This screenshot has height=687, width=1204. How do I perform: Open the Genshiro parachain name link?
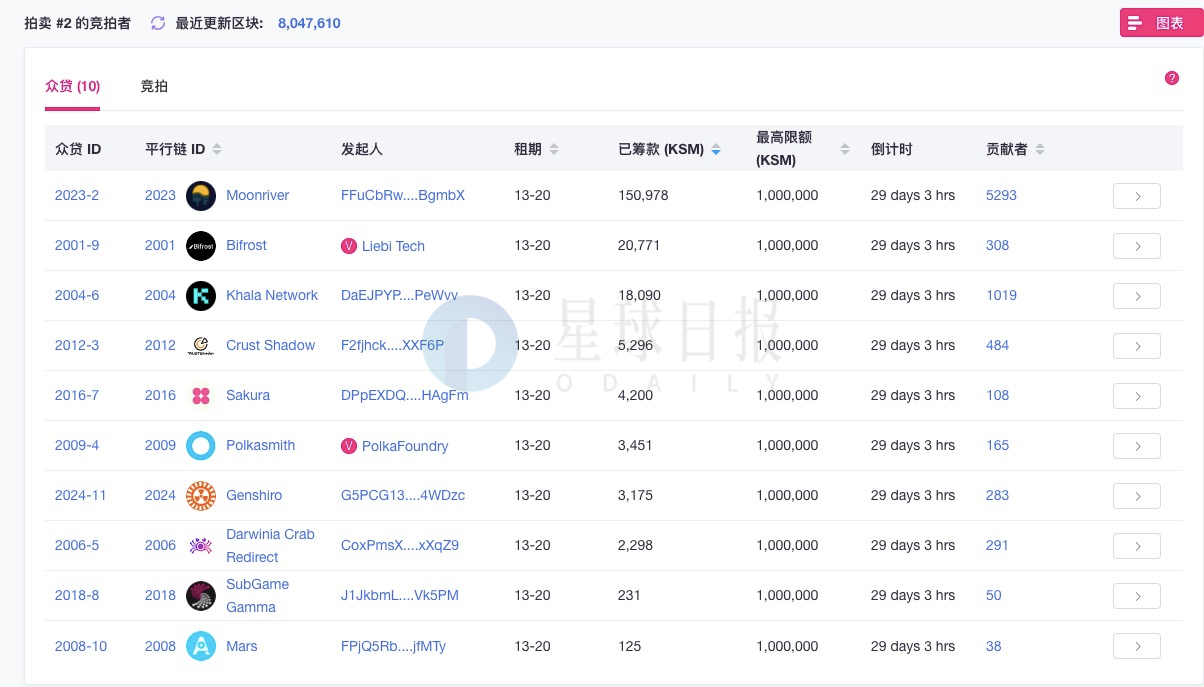(254, 496)
